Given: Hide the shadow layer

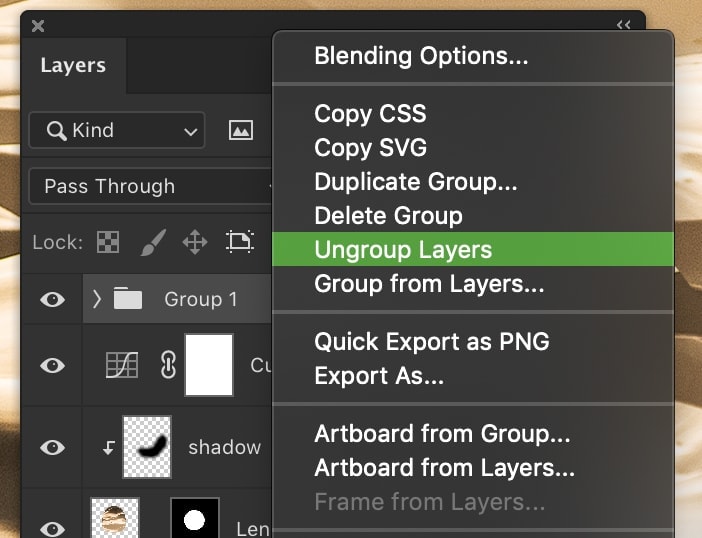Looking at the screenshot, I should (x=52, y=447).
